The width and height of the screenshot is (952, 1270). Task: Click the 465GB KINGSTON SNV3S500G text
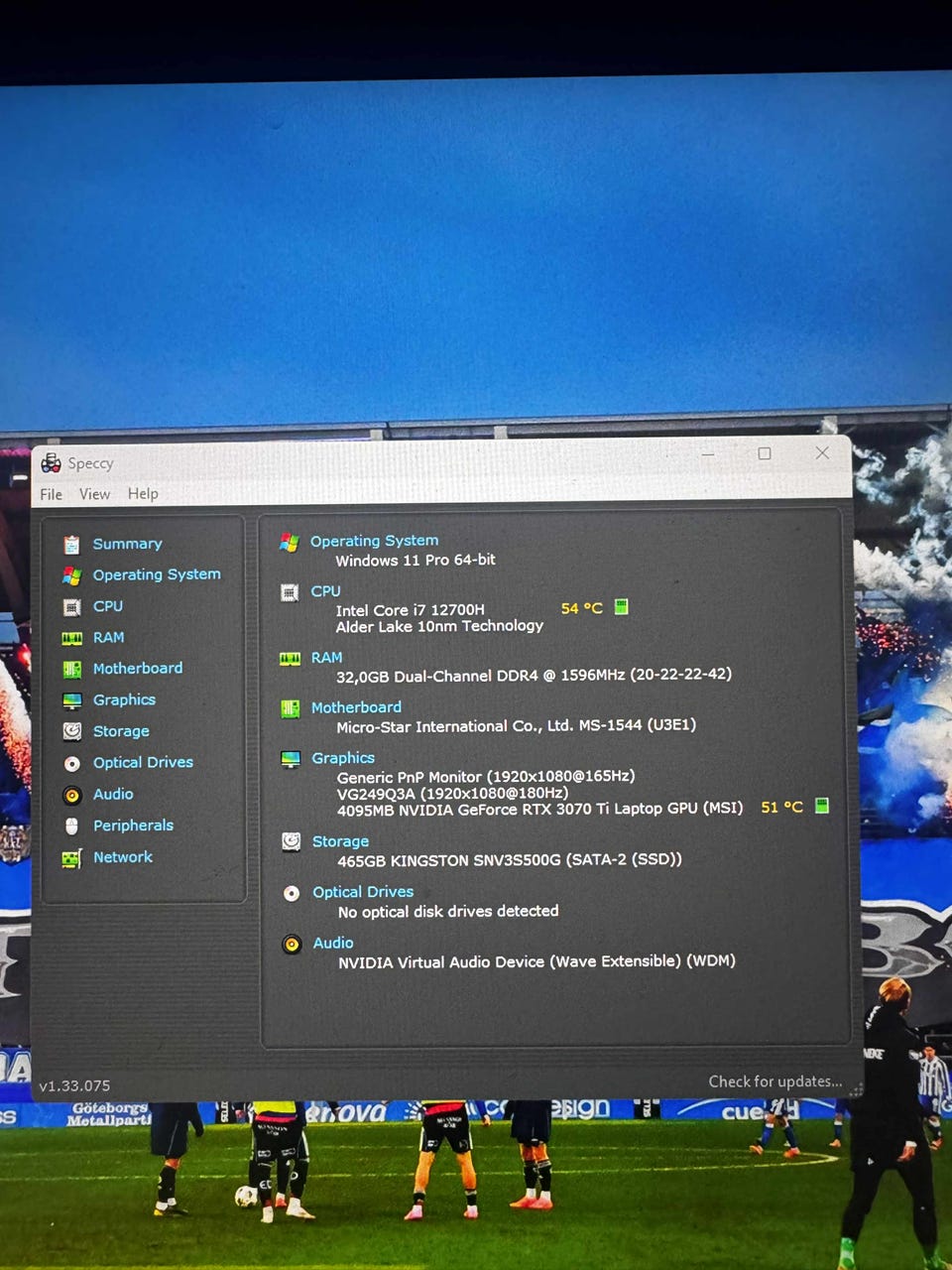click(510, 860)
